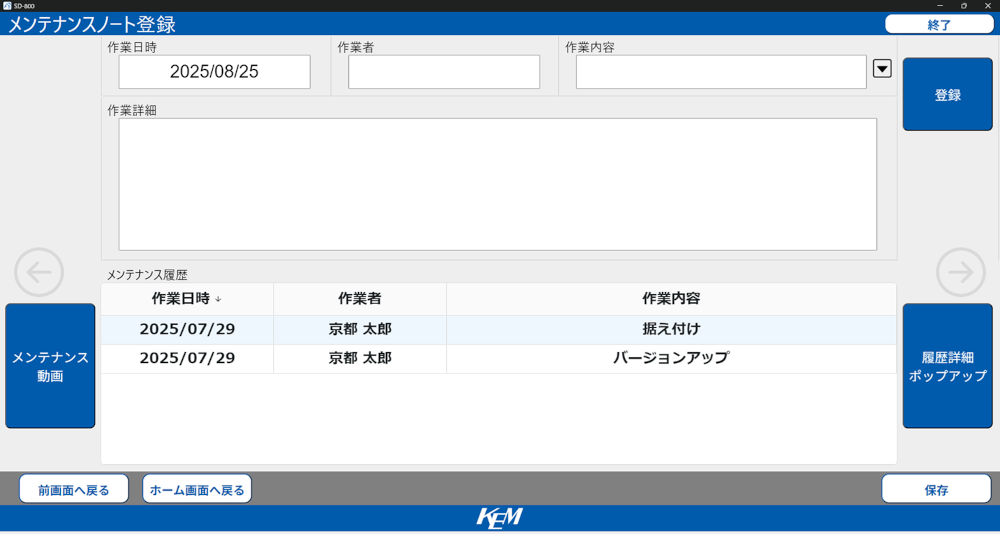Click the 終了 button
1000x534 pixels.
[939, 25]
